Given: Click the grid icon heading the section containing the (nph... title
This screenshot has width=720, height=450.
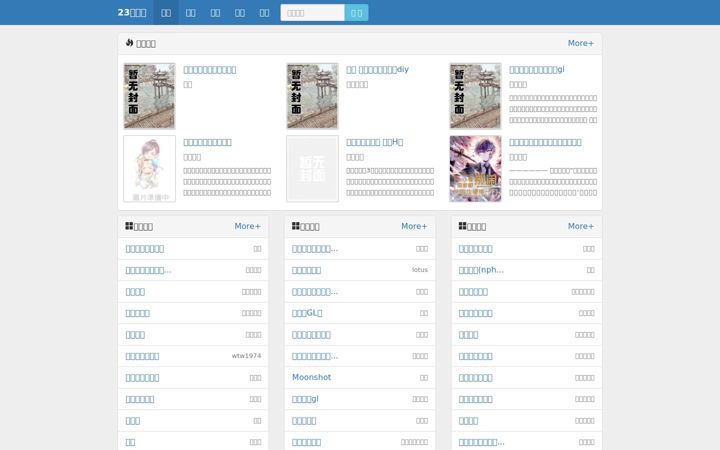Looking at the screenshot, I should pyautogui.click(x=462, y=225).
